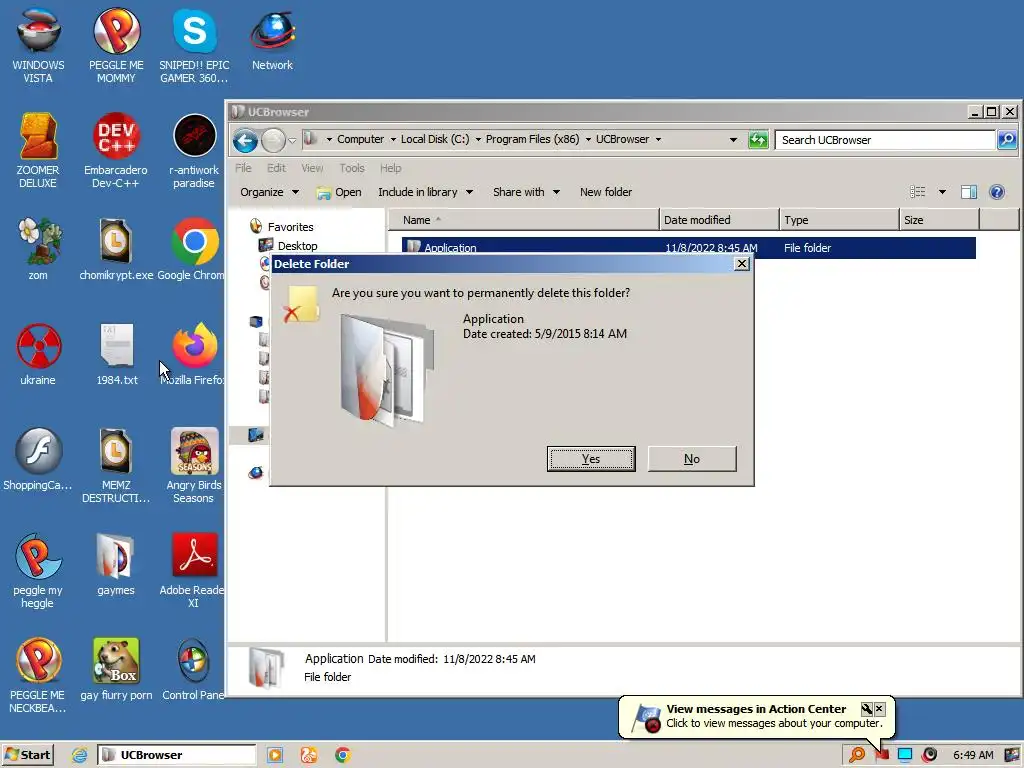Open the Organize dropdown menu

269,192
